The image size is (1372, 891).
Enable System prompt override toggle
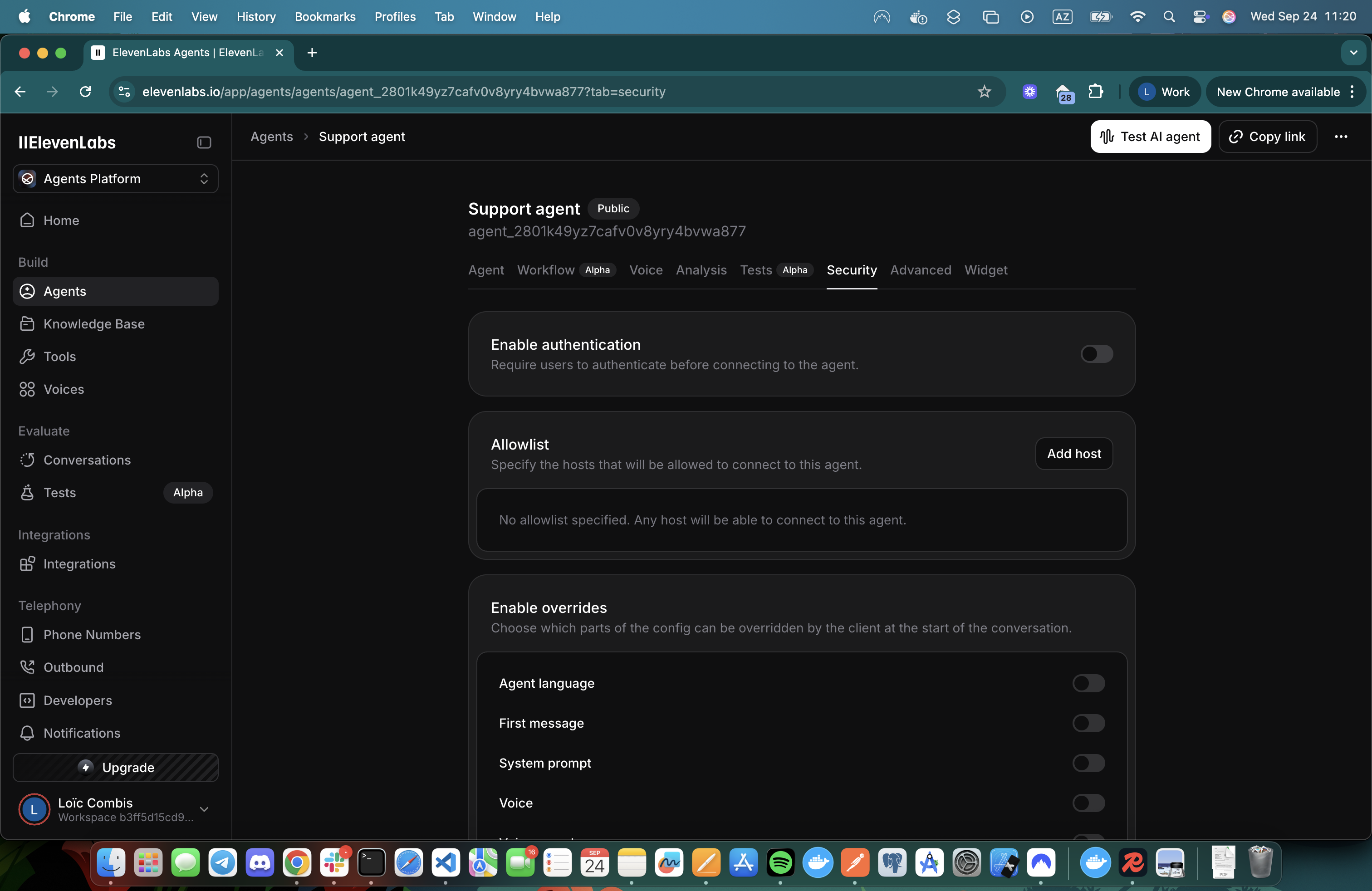click(1088, 763)
